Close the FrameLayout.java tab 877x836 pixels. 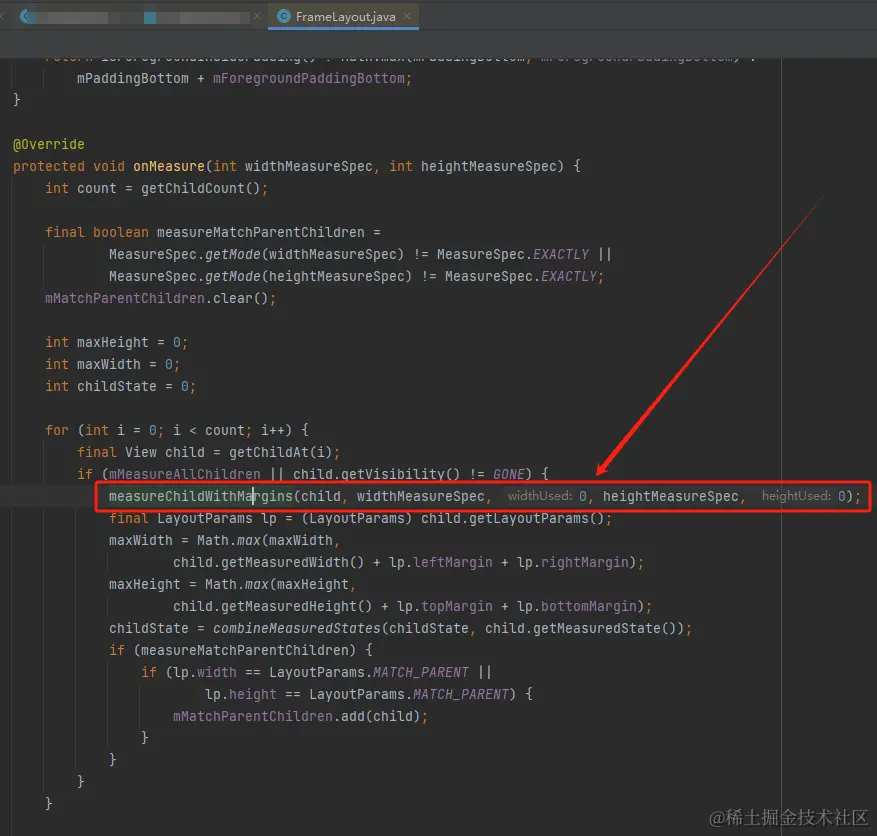pyautogui.click(x=408, y=16)
